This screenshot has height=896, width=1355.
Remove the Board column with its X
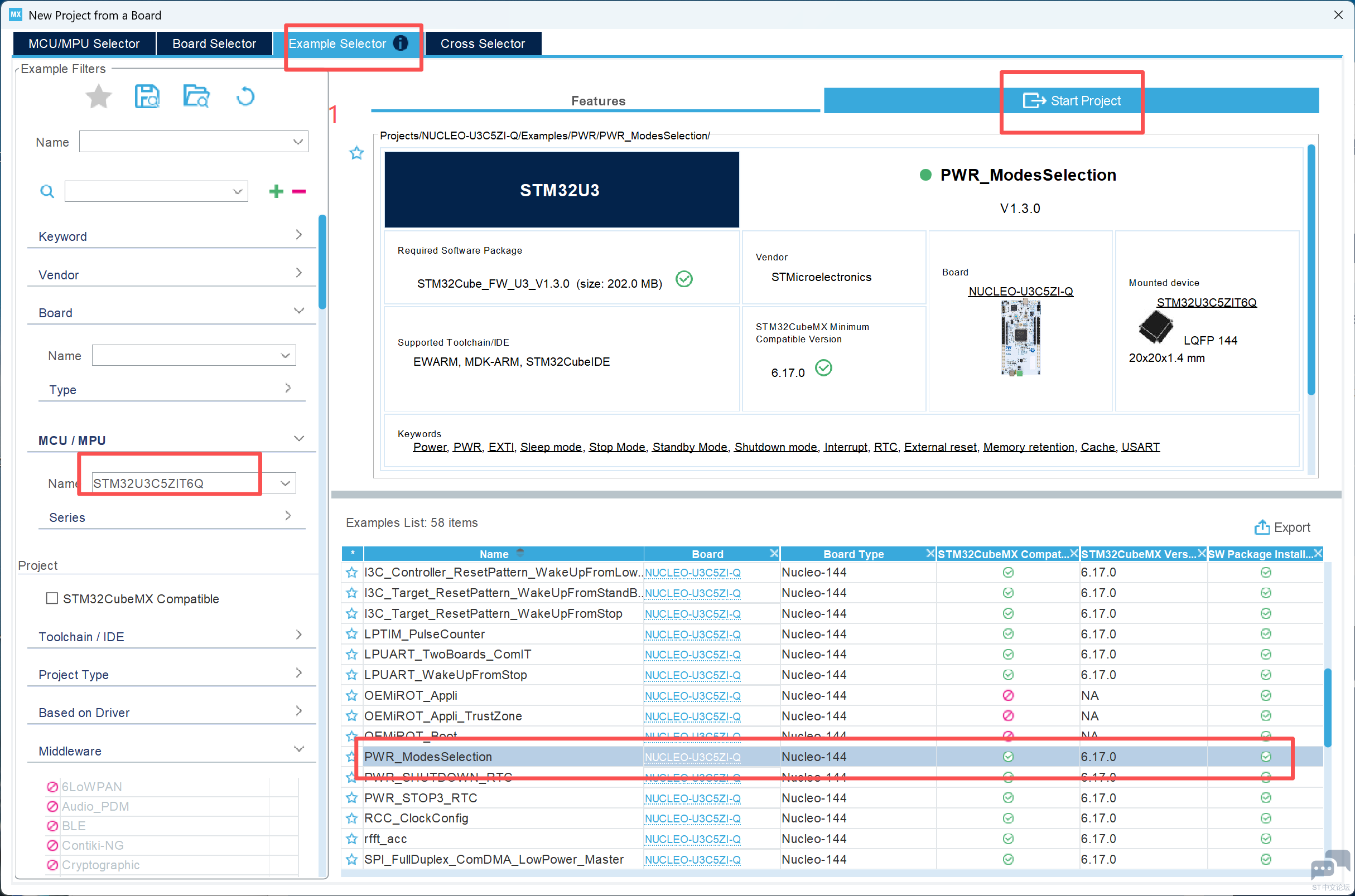click(x=774, y=553)
